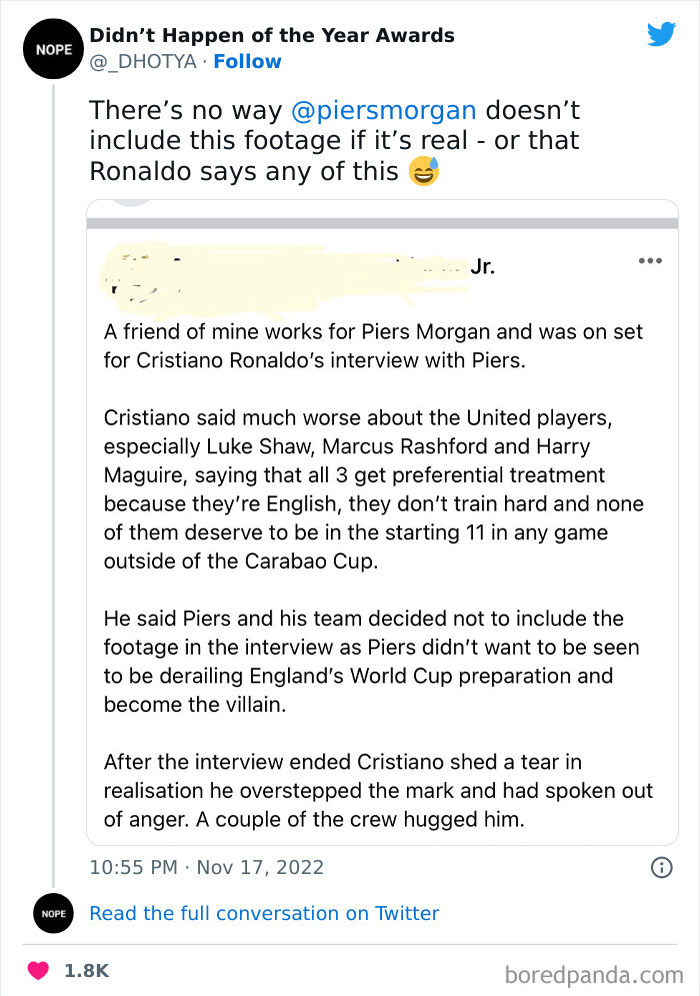Like the post via the heart icon
This screenshot has height=996, width=700.
pos(38,969)
